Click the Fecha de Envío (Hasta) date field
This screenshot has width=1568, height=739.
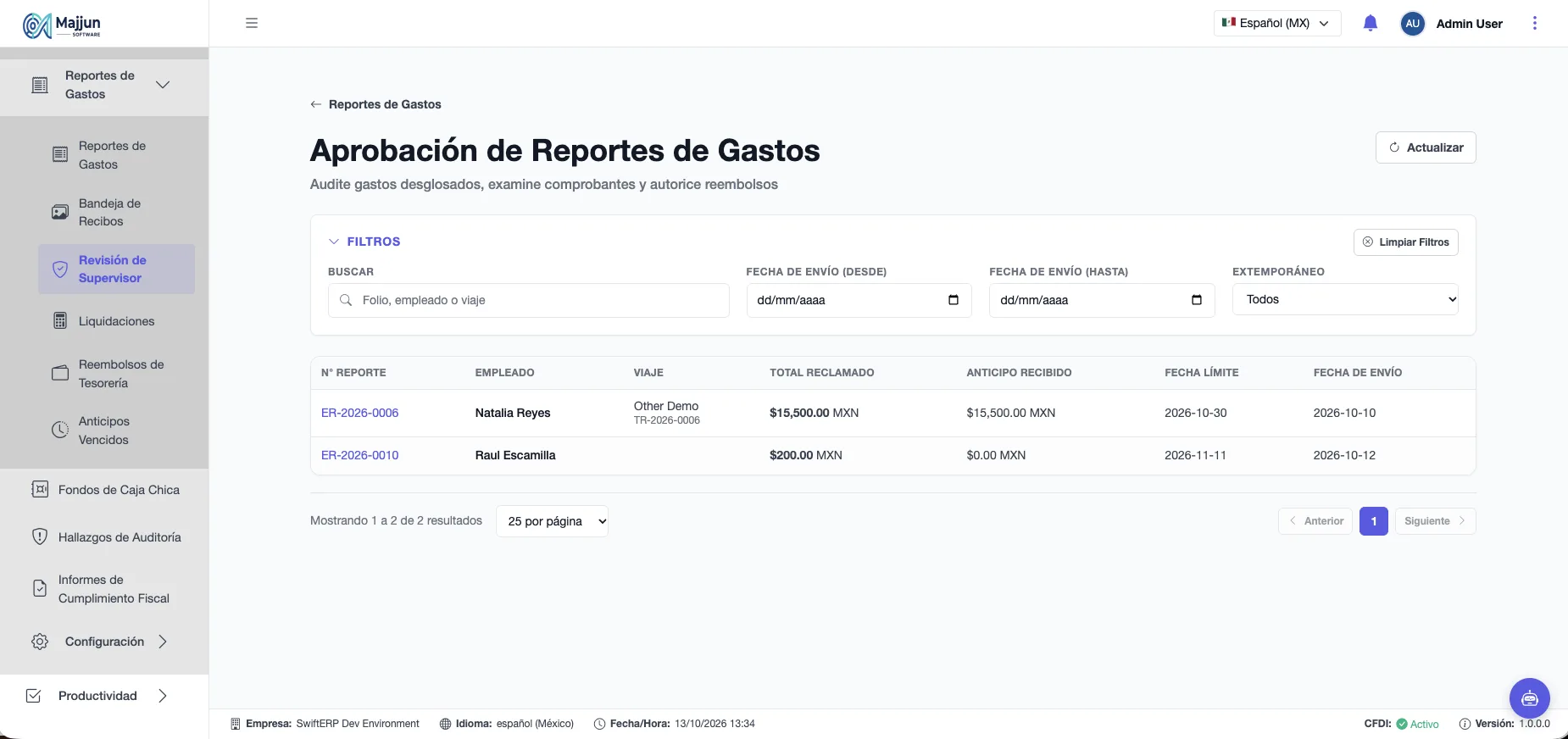tap(1102, 300)
